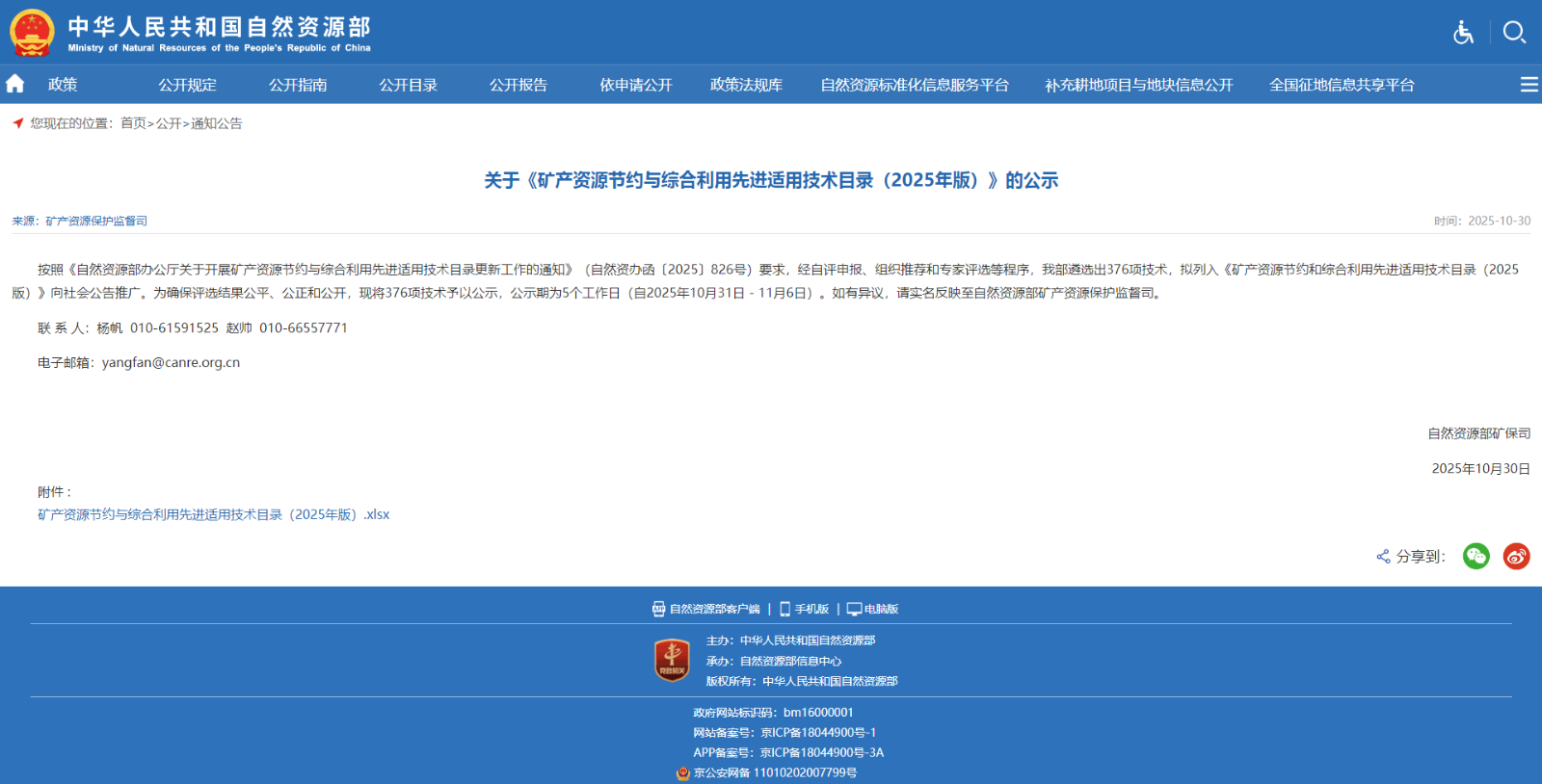Click the home icon in navigation bar

15,84
